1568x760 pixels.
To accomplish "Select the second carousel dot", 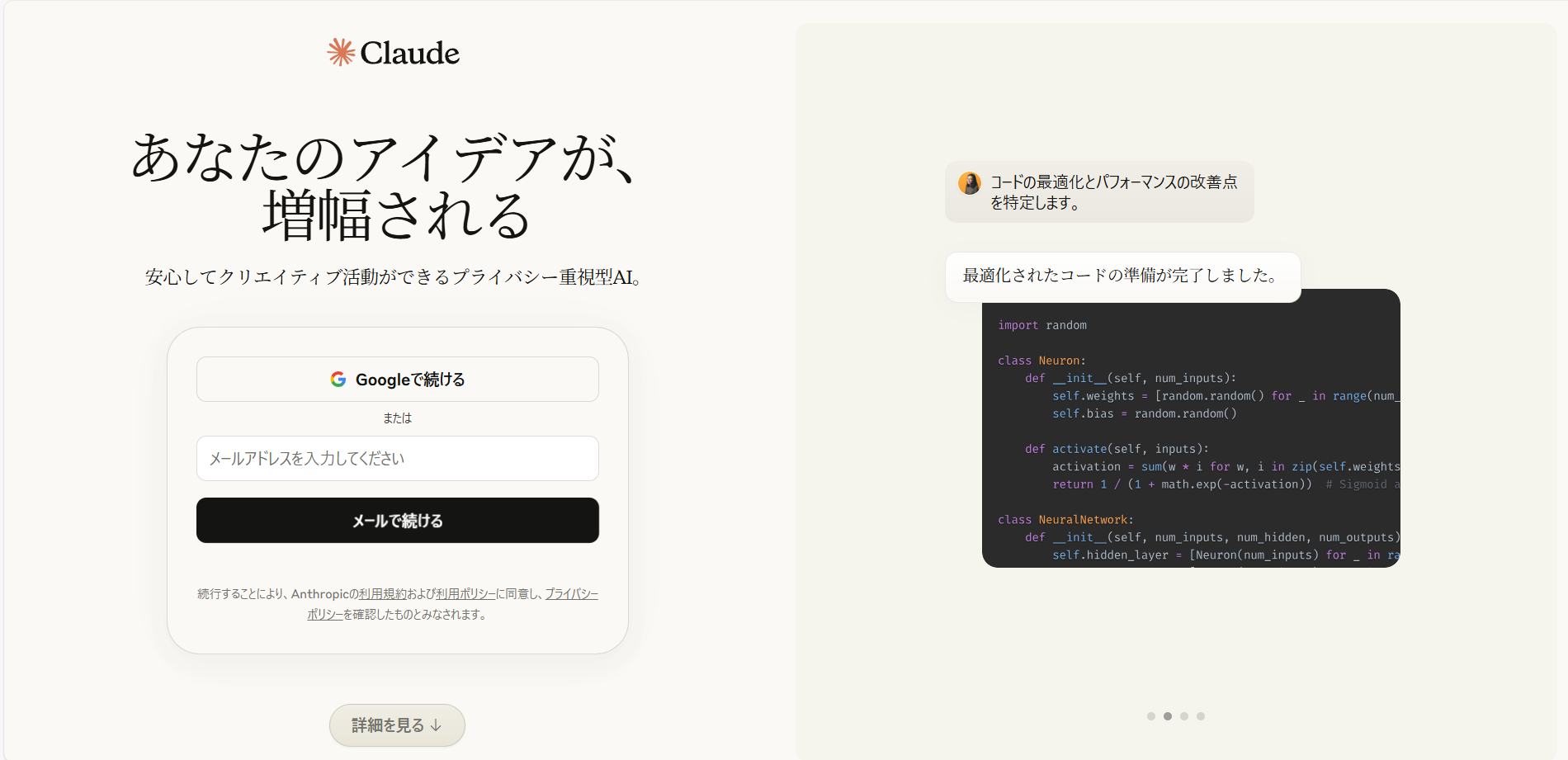I will pos(1168,716).
